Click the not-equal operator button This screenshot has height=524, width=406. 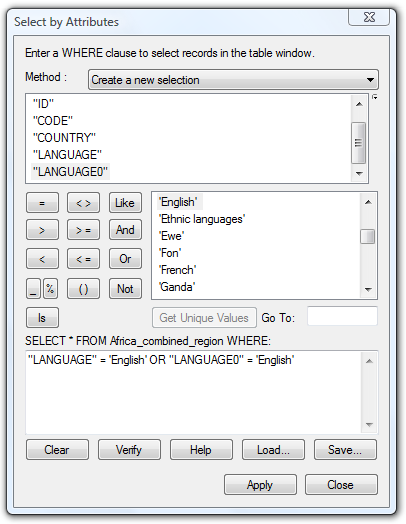point(84,203)
